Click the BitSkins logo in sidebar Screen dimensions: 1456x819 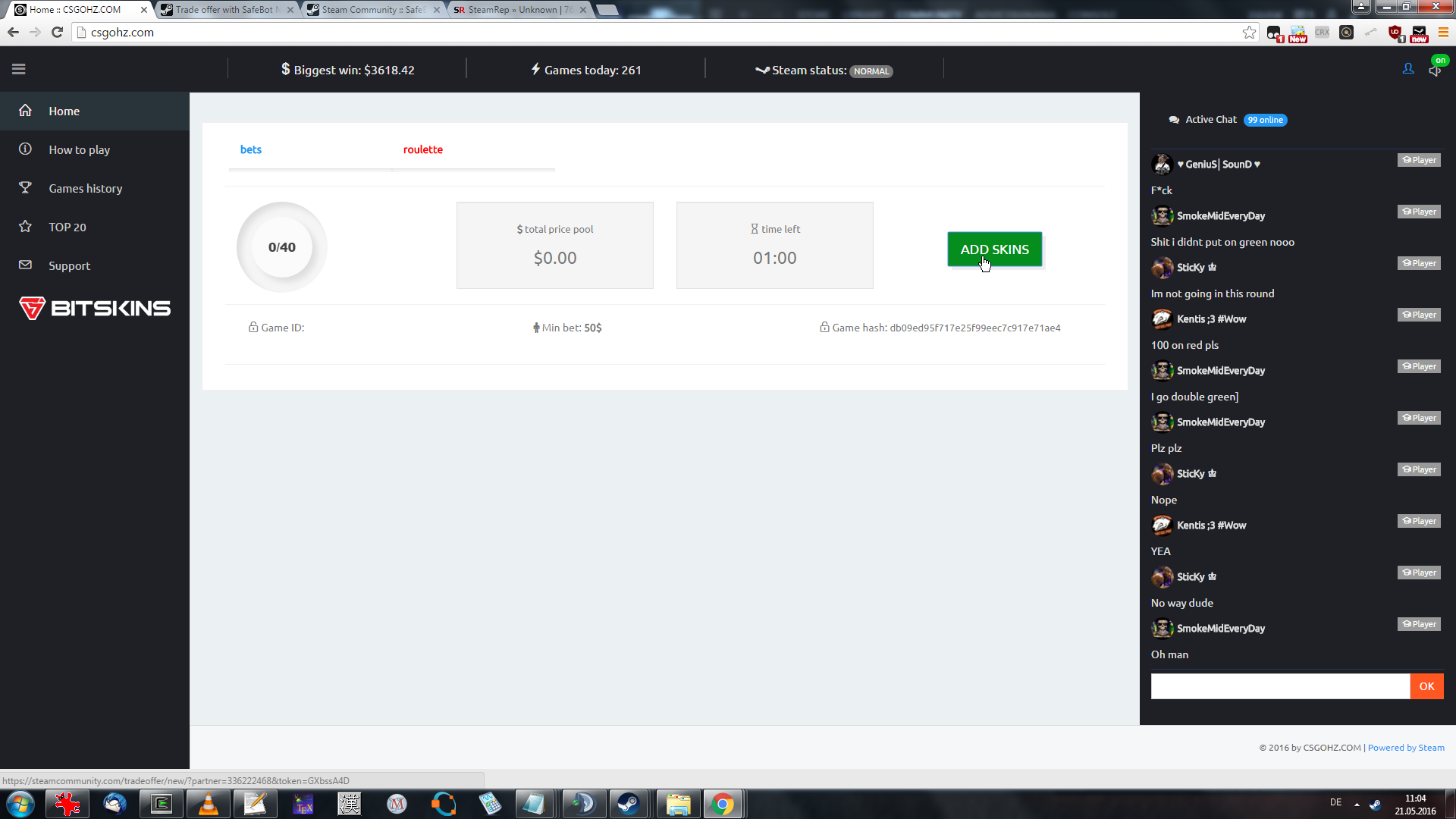pyautogui.click(x=95, y=308)
